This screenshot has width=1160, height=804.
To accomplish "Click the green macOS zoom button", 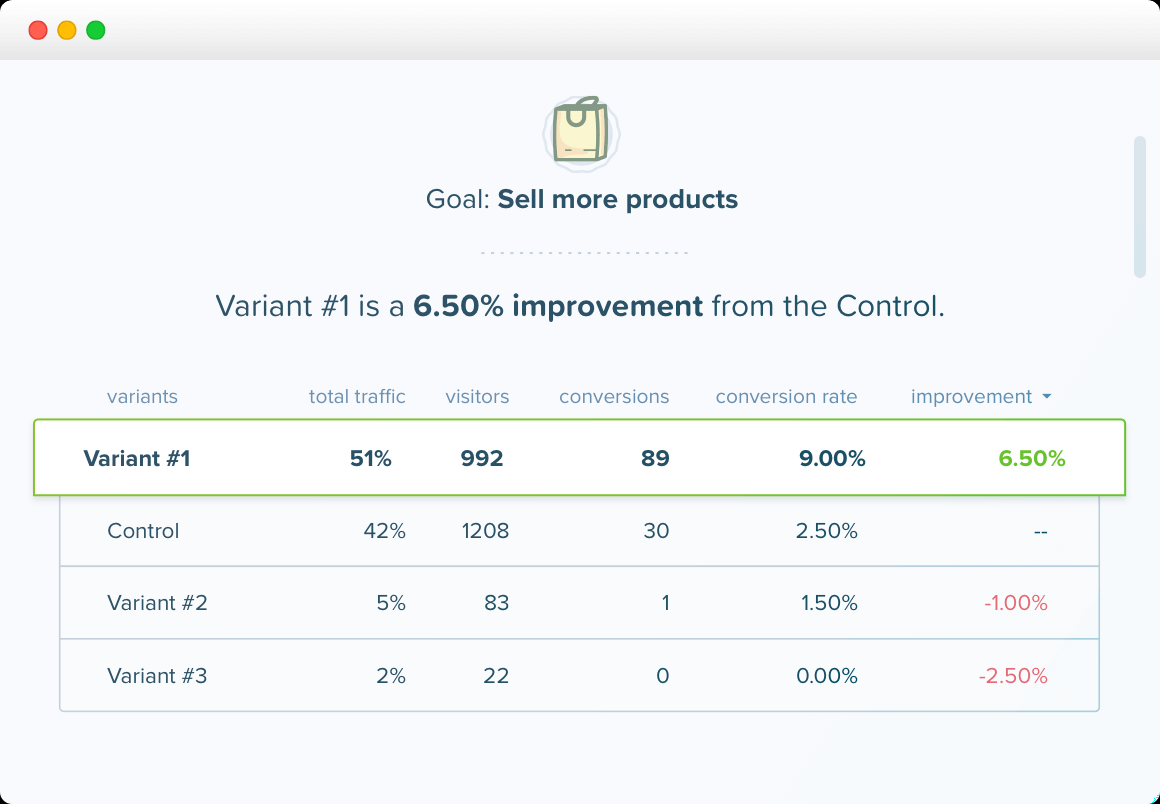I will pos(95,30).
